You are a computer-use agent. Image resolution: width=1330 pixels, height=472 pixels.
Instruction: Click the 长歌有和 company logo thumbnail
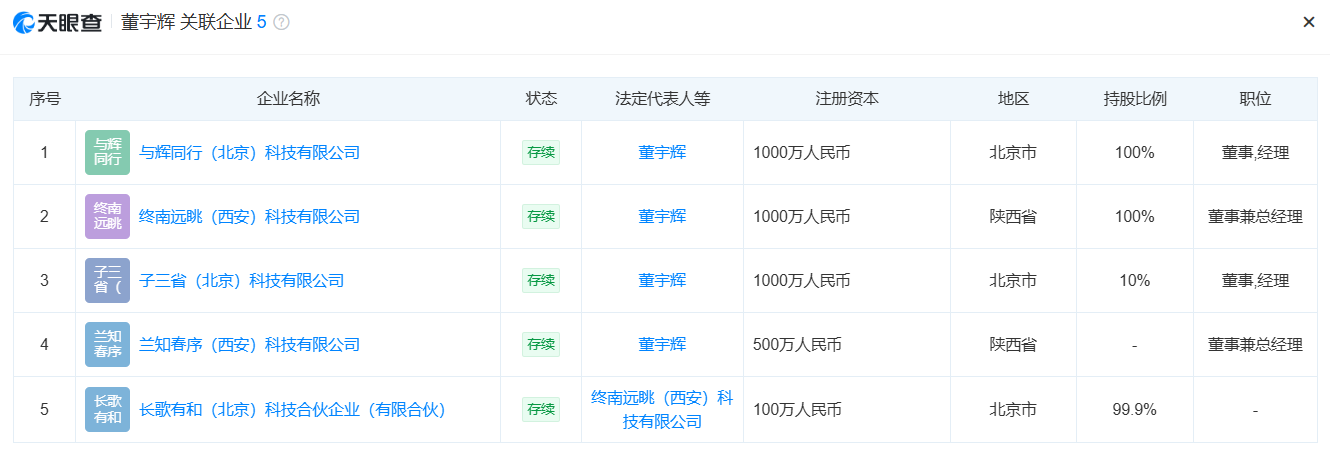(107, 409)
